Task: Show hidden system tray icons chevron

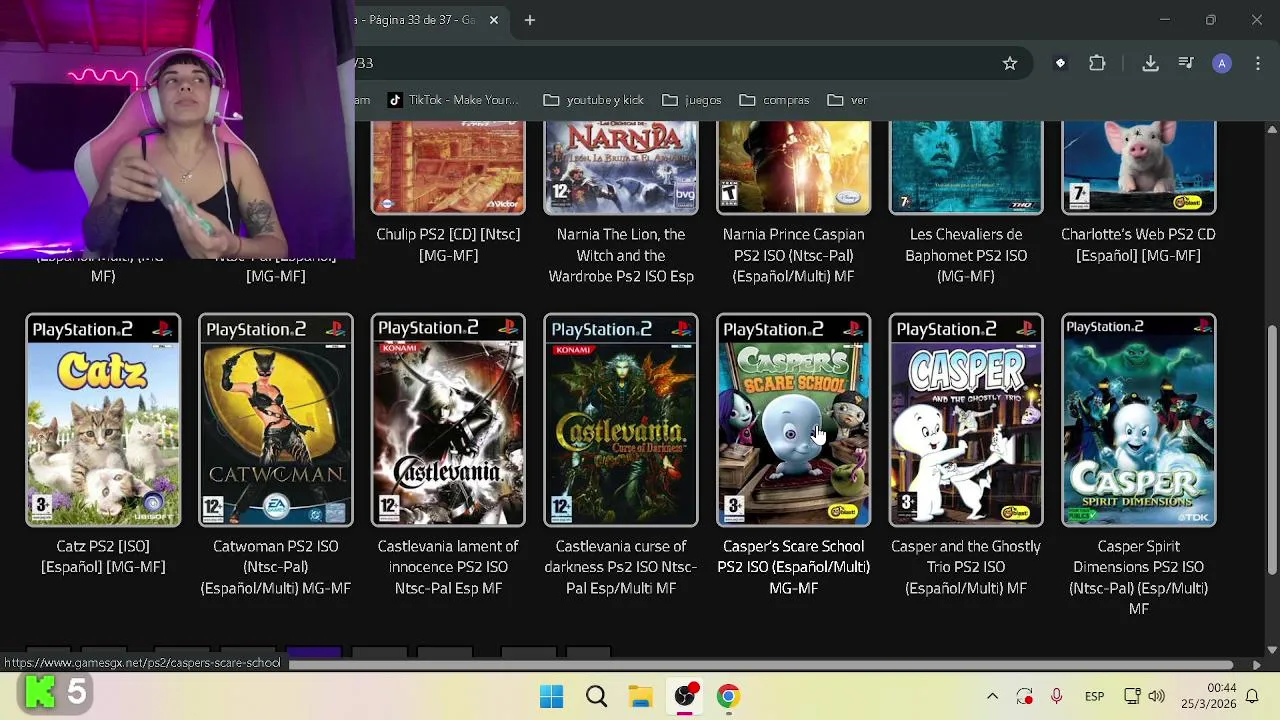Action: 992,696
